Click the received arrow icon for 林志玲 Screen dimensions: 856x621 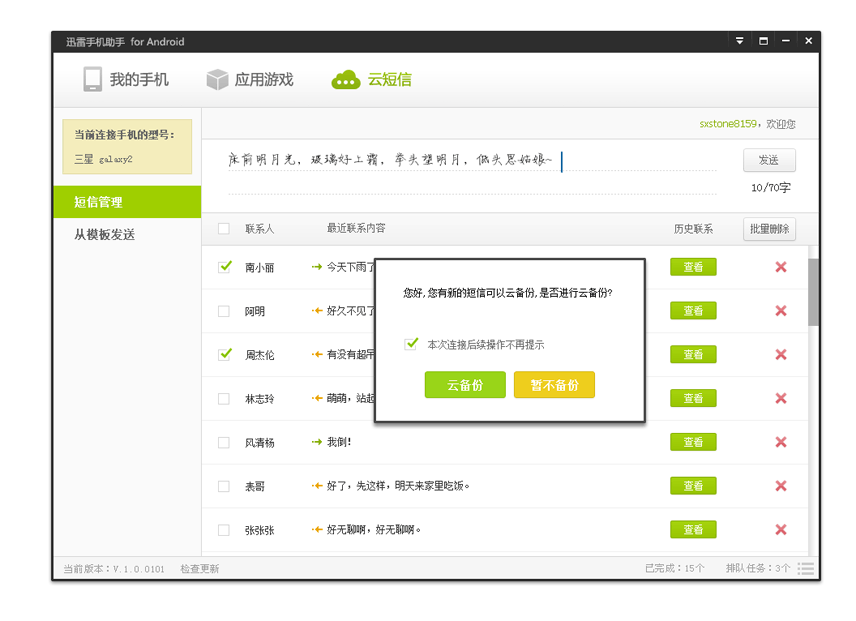(317, 398)
